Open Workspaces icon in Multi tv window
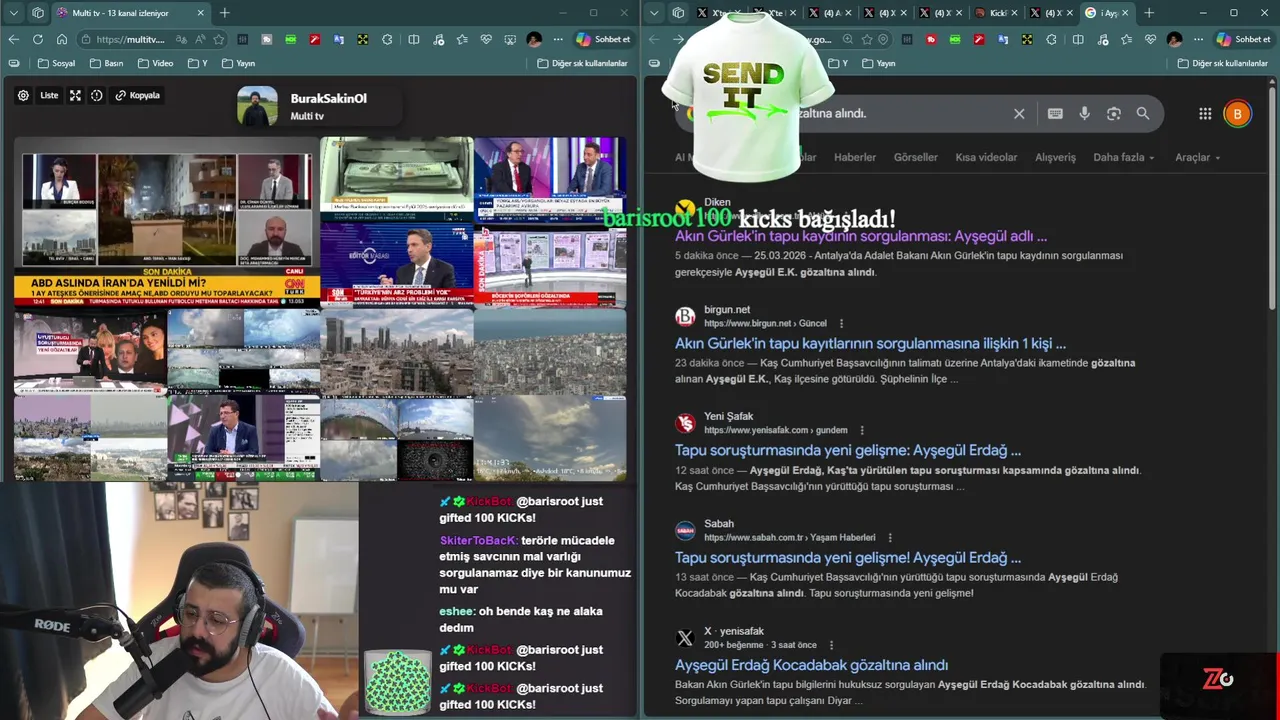 38,13
